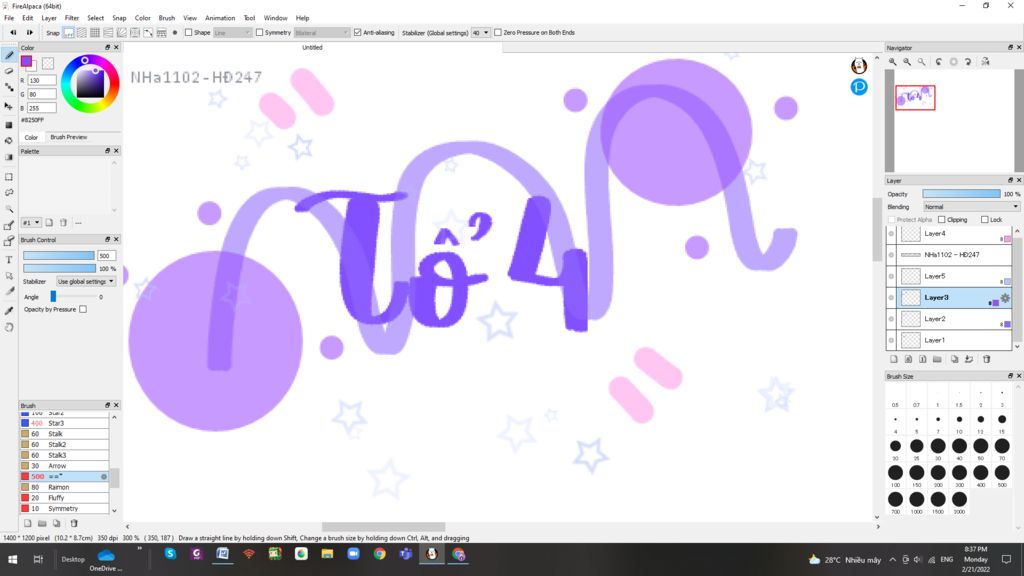1024x576 pixels.
Task: Select the Lasso tool
Action: (x=9, y=193)
